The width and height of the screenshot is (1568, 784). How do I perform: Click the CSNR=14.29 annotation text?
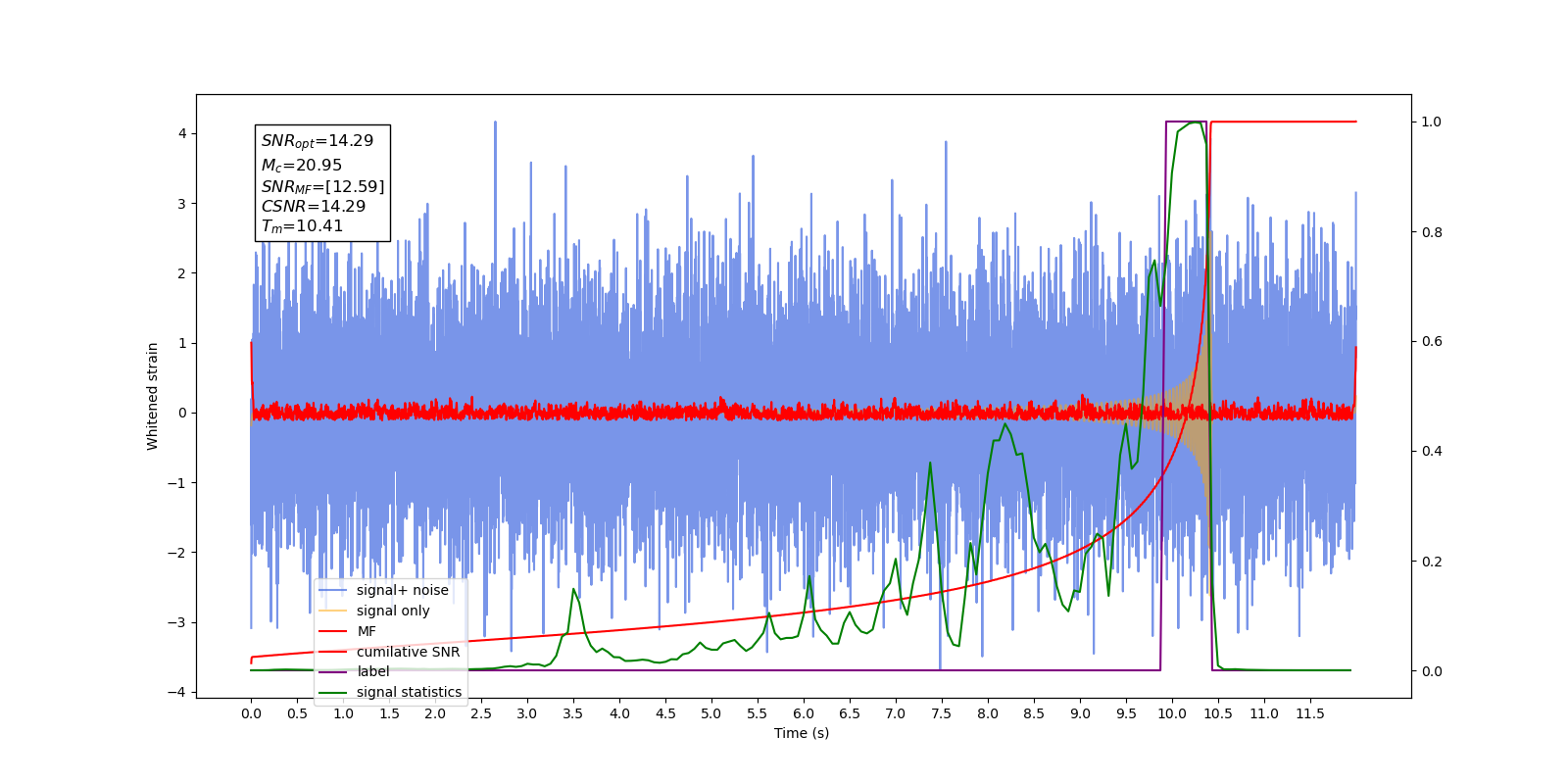pos(313,207)
